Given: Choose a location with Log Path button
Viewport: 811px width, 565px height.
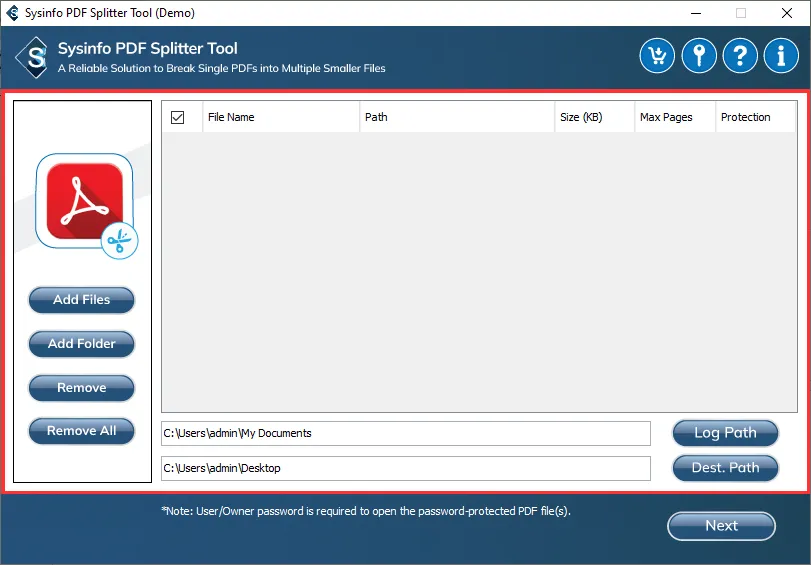Looking at the screenshot, I should tap(725, 433).
